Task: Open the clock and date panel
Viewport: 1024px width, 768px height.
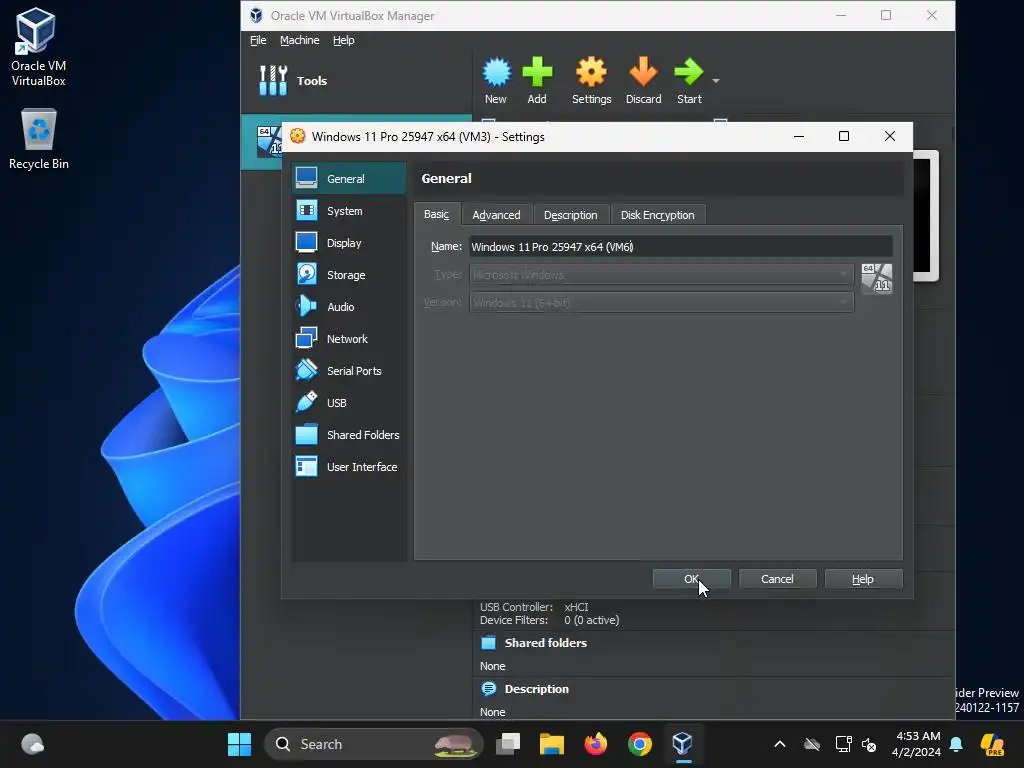Action: (916, 744)
